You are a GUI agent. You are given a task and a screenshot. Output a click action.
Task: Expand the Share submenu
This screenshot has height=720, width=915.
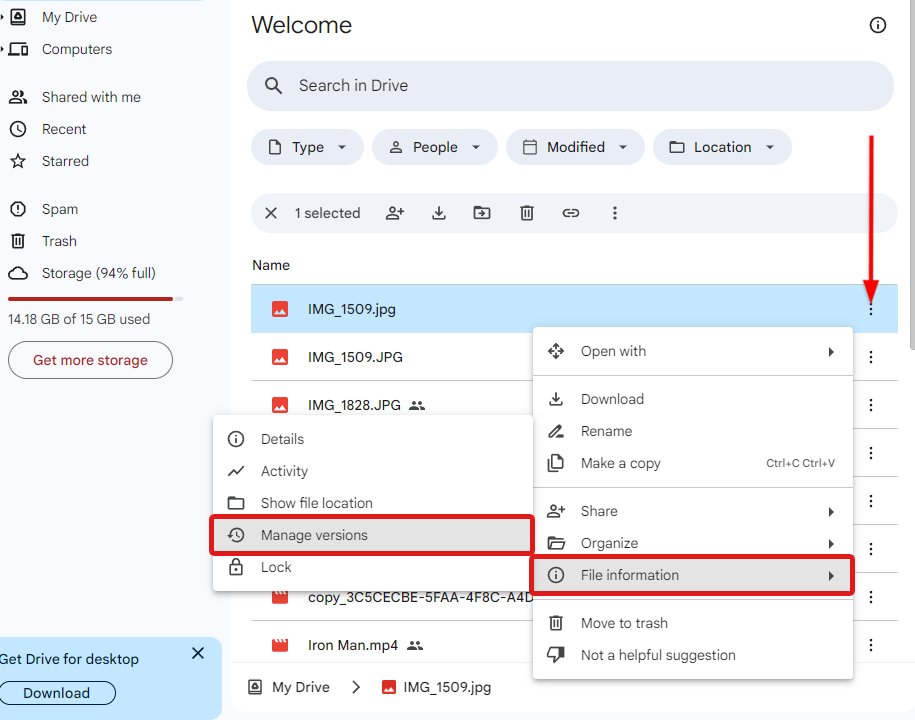(693, 511)
